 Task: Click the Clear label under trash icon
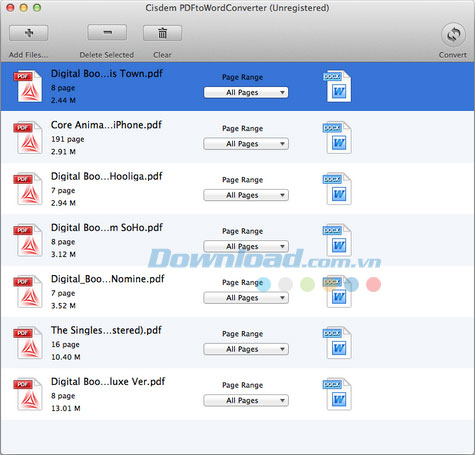pyautogui.click(x=162, y=55)
